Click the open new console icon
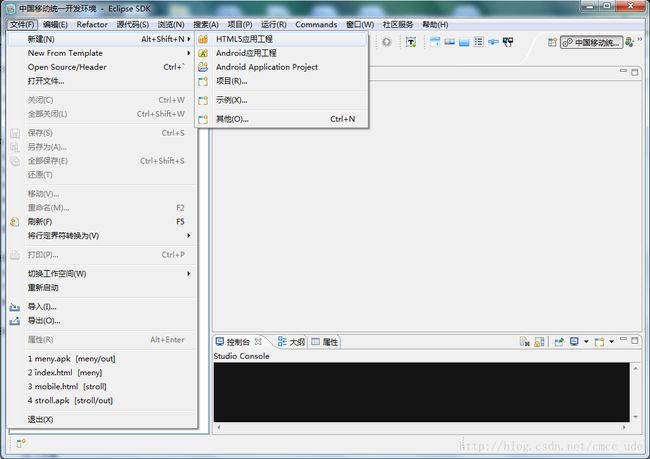This screenshot has width=650, height=459. pos(599,342)
